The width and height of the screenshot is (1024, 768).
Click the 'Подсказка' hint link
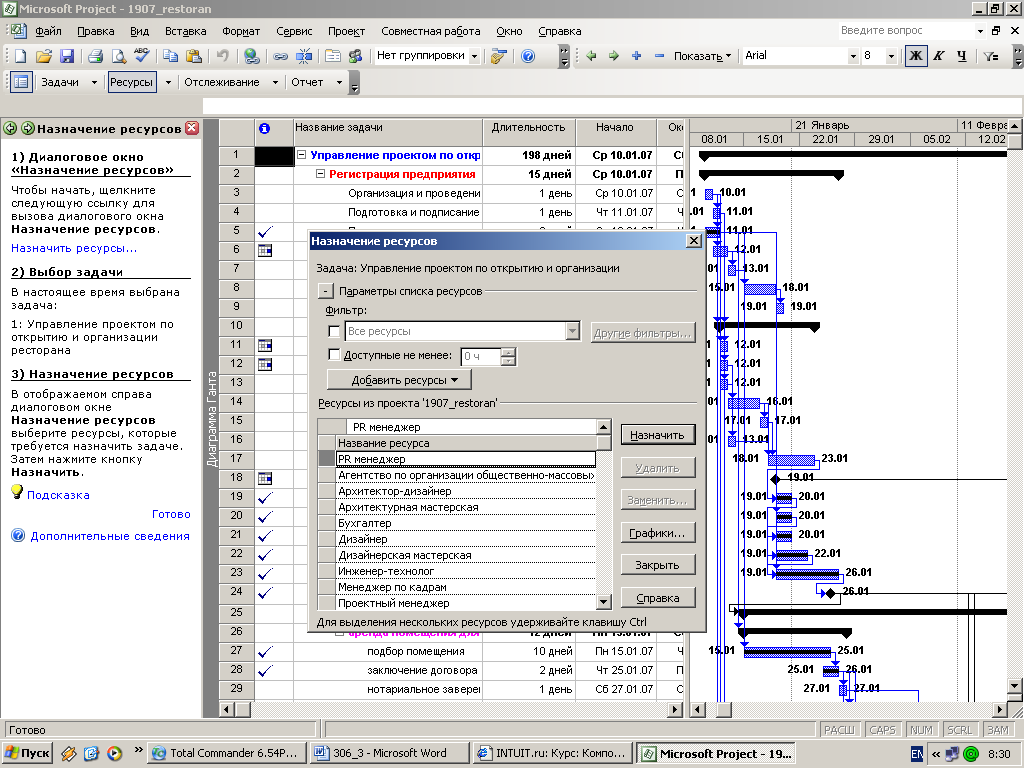click(x=58, y=495)
